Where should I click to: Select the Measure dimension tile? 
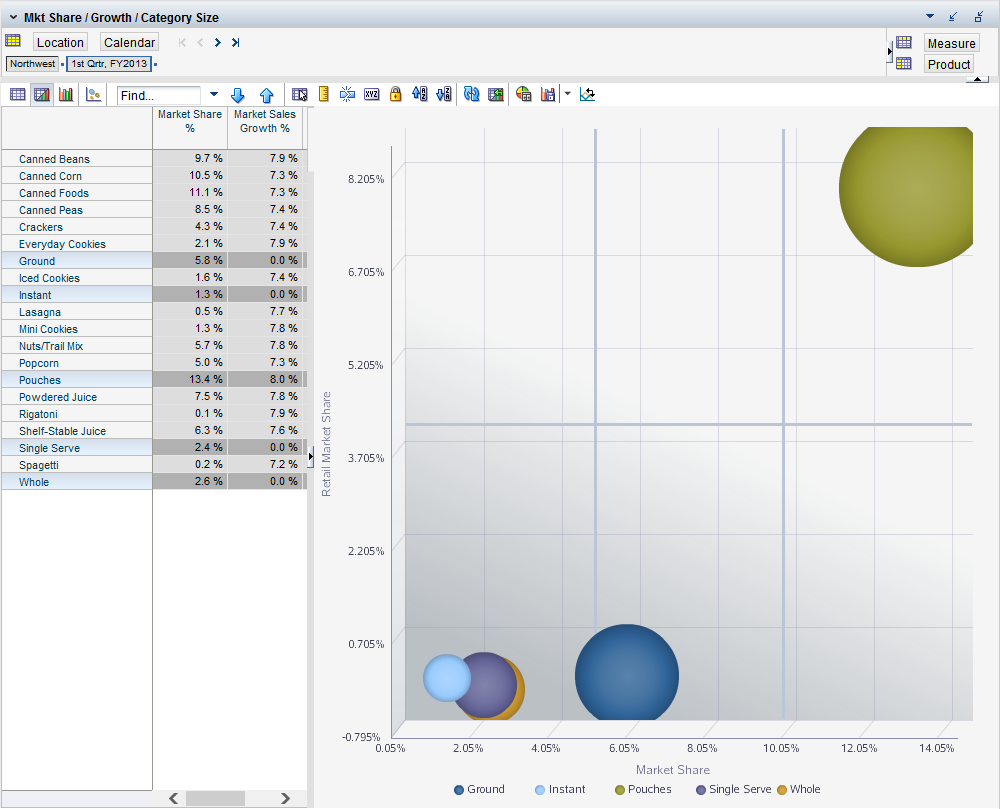(950, 43)
